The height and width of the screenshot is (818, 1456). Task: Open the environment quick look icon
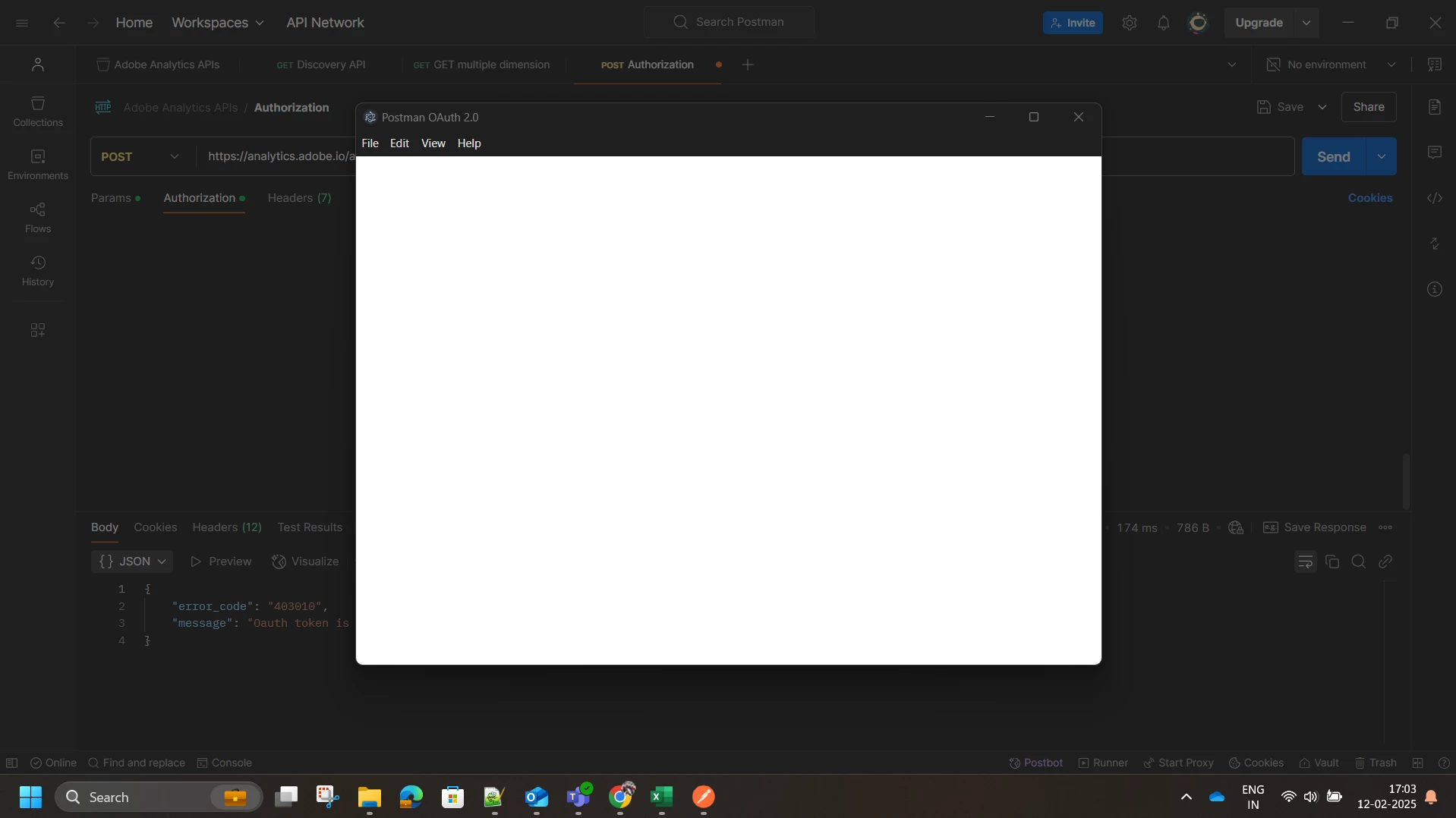pyautogui.click(x=1435, y=64)
